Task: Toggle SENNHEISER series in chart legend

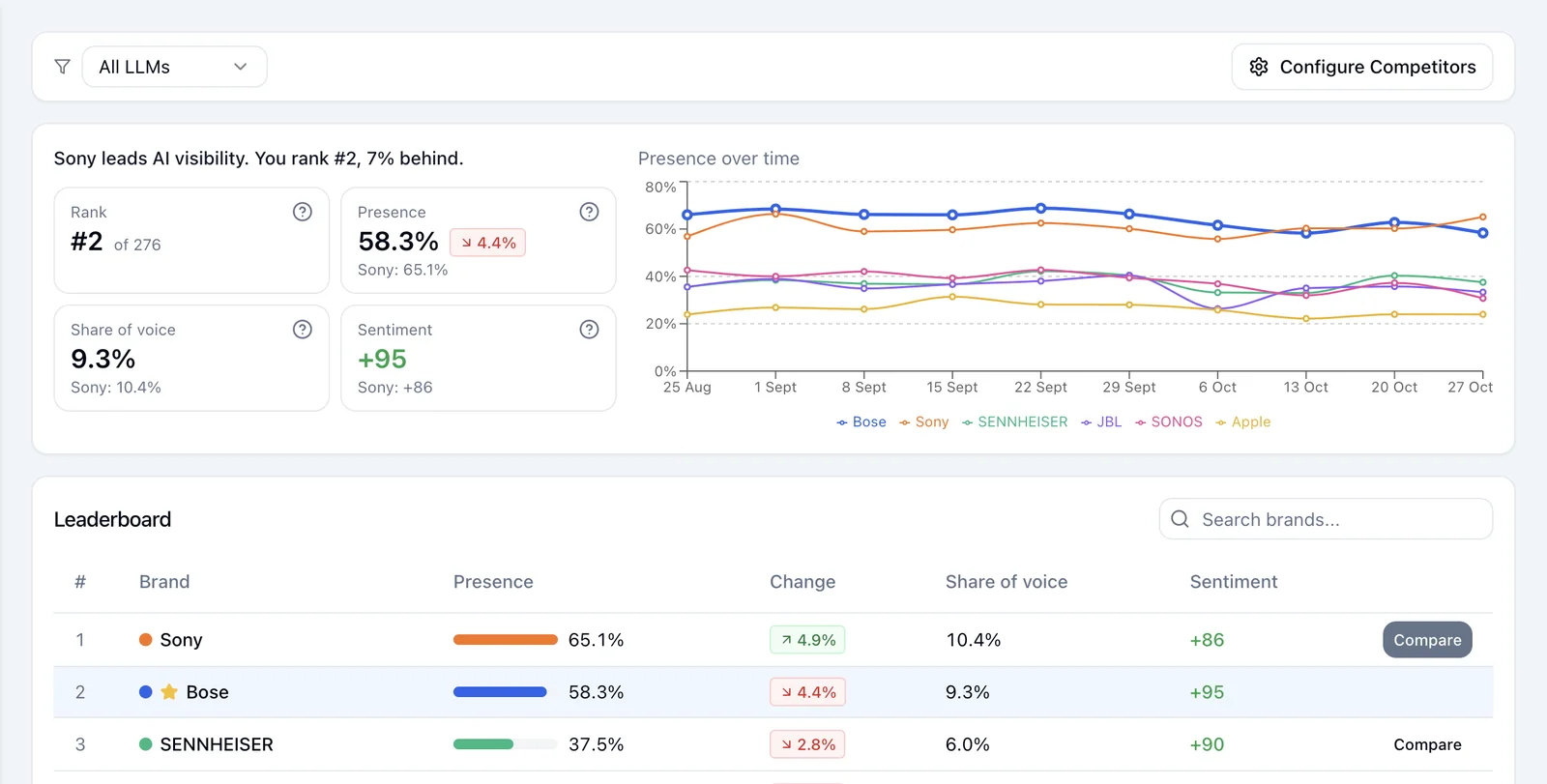Action: [1015, 421]
